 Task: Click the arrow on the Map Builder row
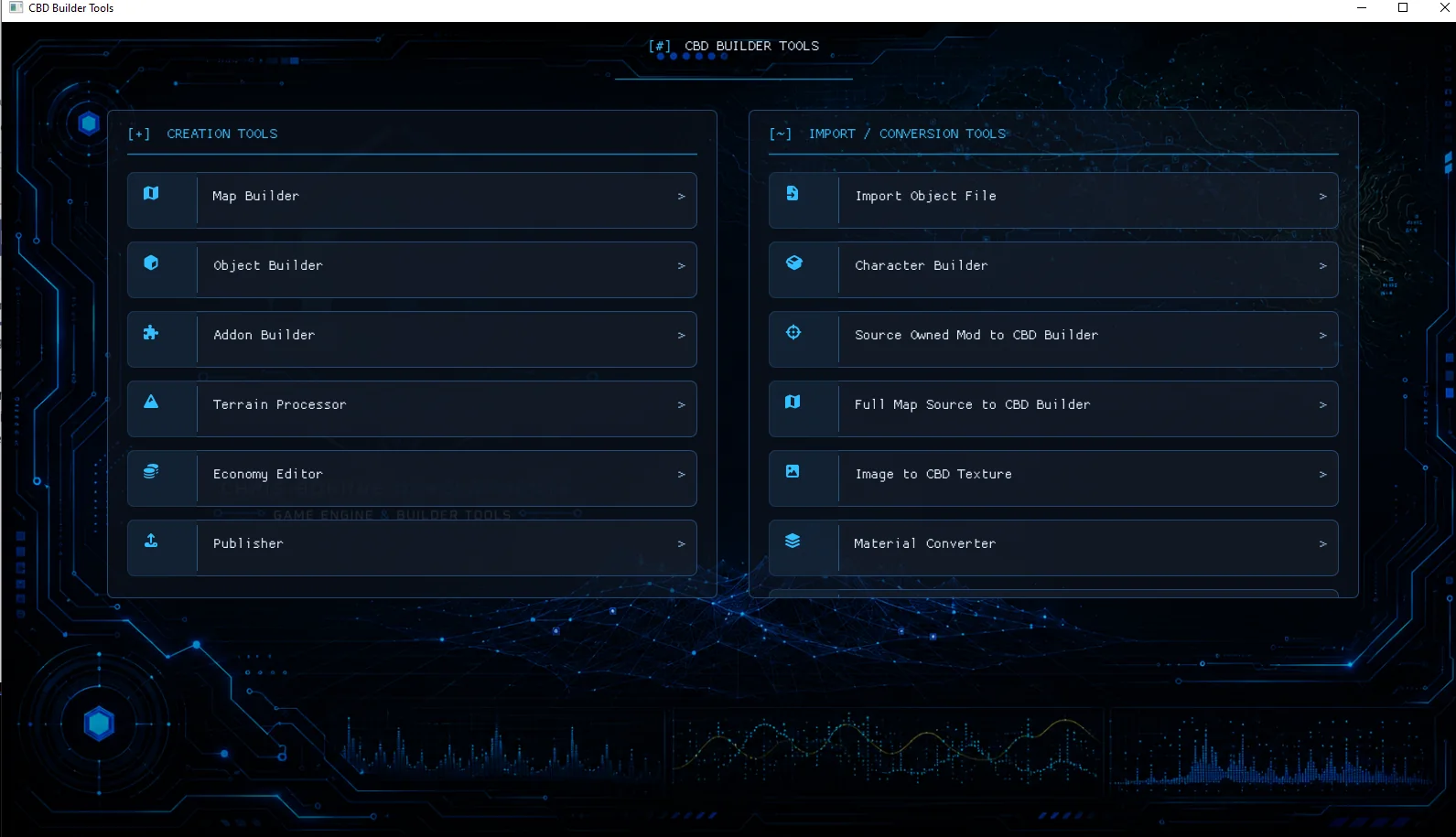click(x=681, y=197)
